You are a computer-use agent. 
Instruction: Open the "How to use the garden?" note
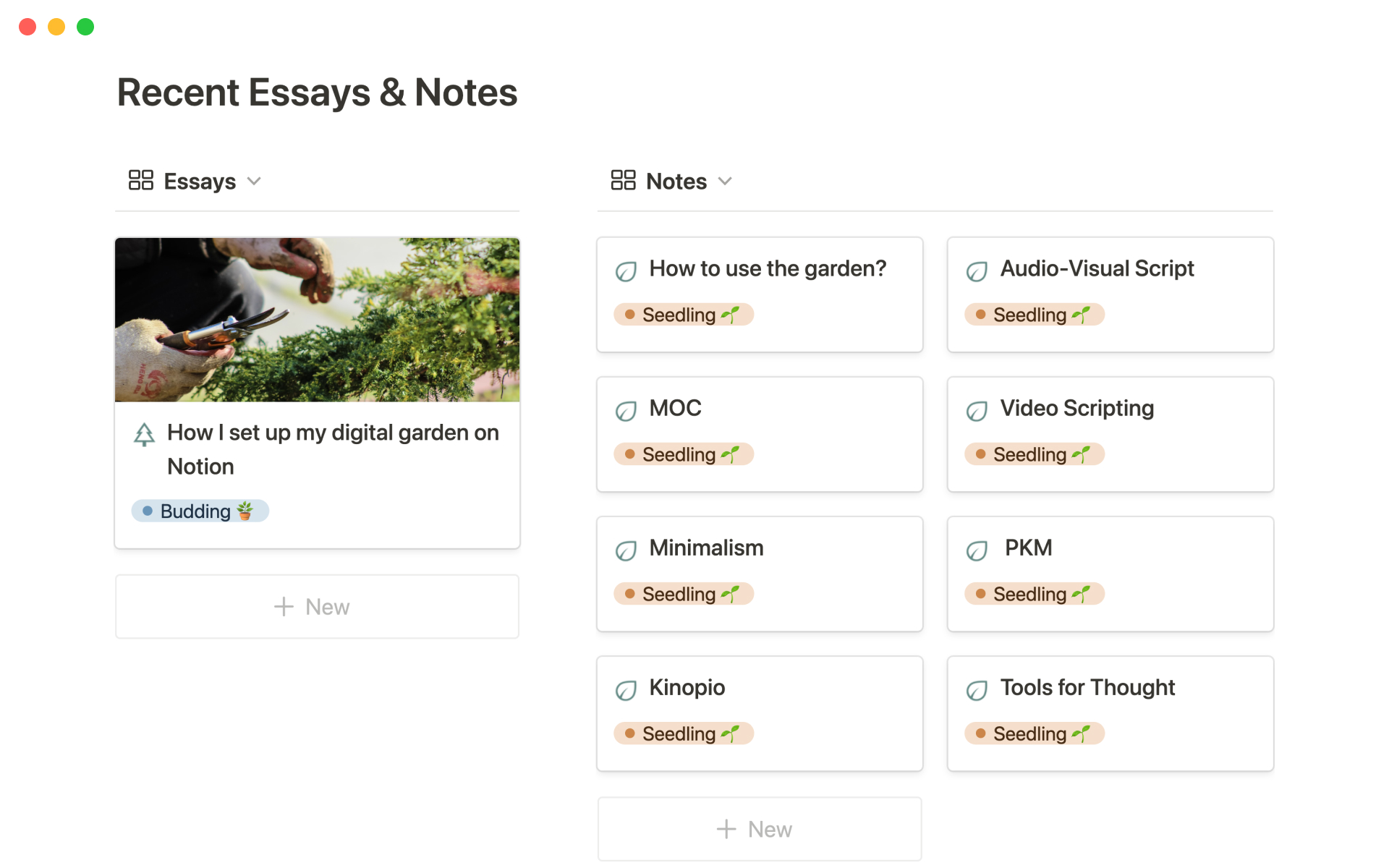767,269
